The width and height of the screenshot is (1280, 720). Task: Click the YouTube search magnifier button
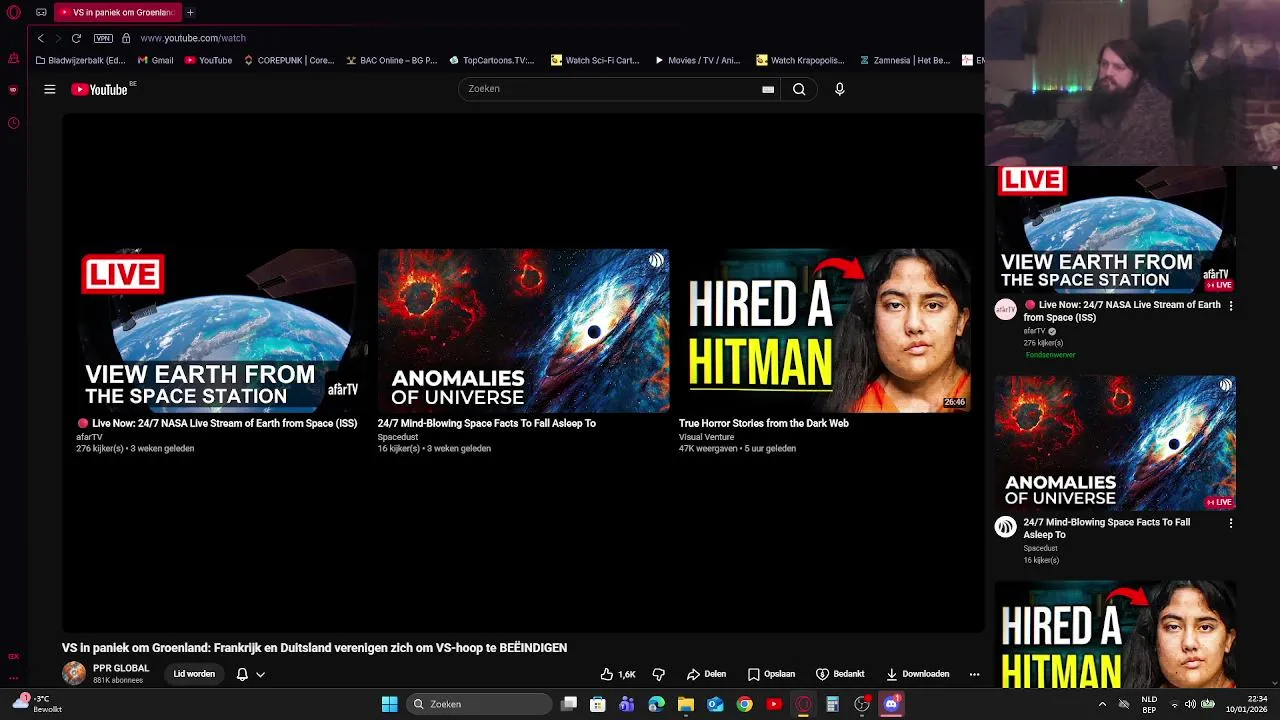(x=799, y=89)
